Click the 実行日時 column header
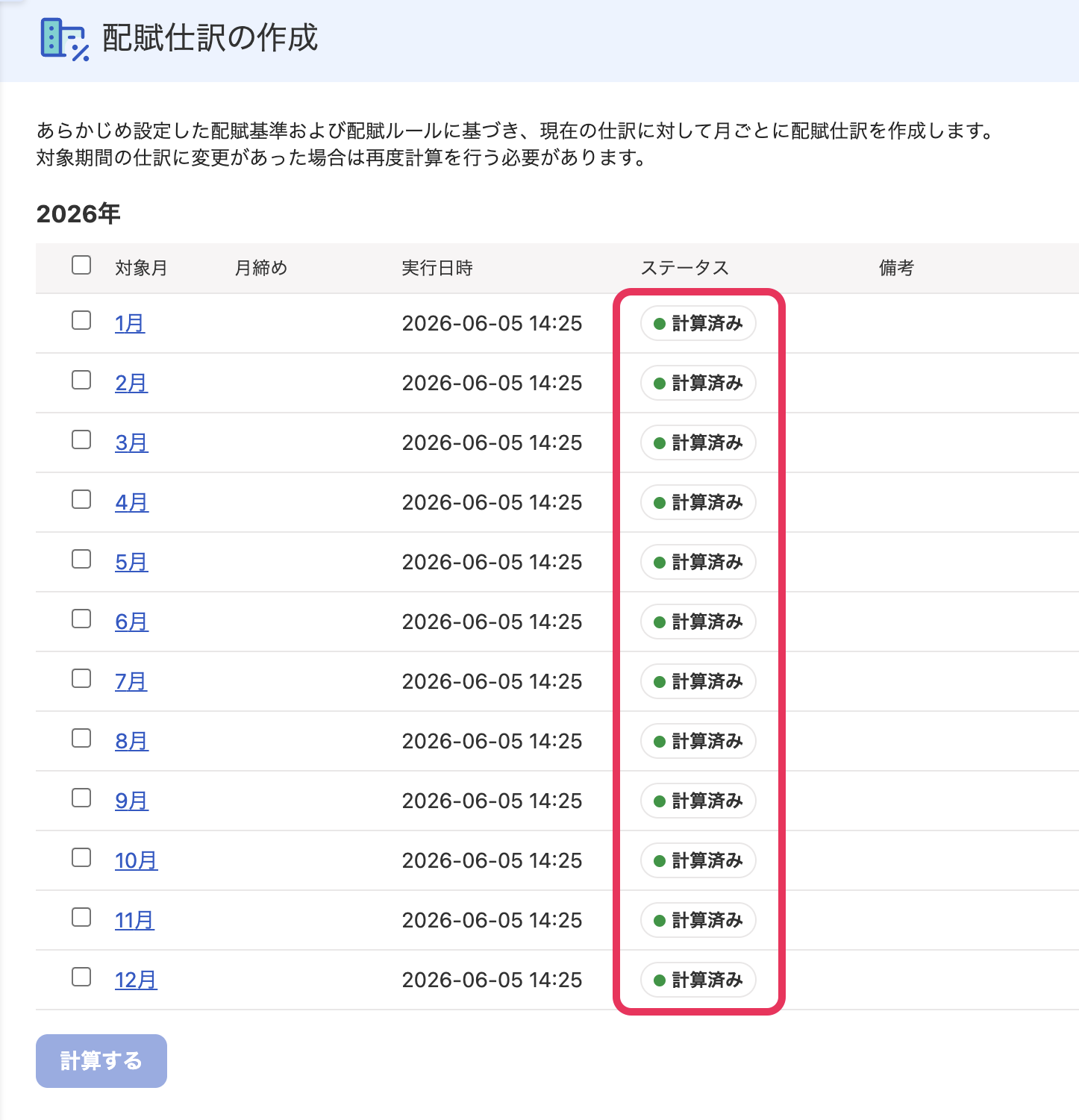The height and width of the screenshot is (1120, 1079). 437,268
